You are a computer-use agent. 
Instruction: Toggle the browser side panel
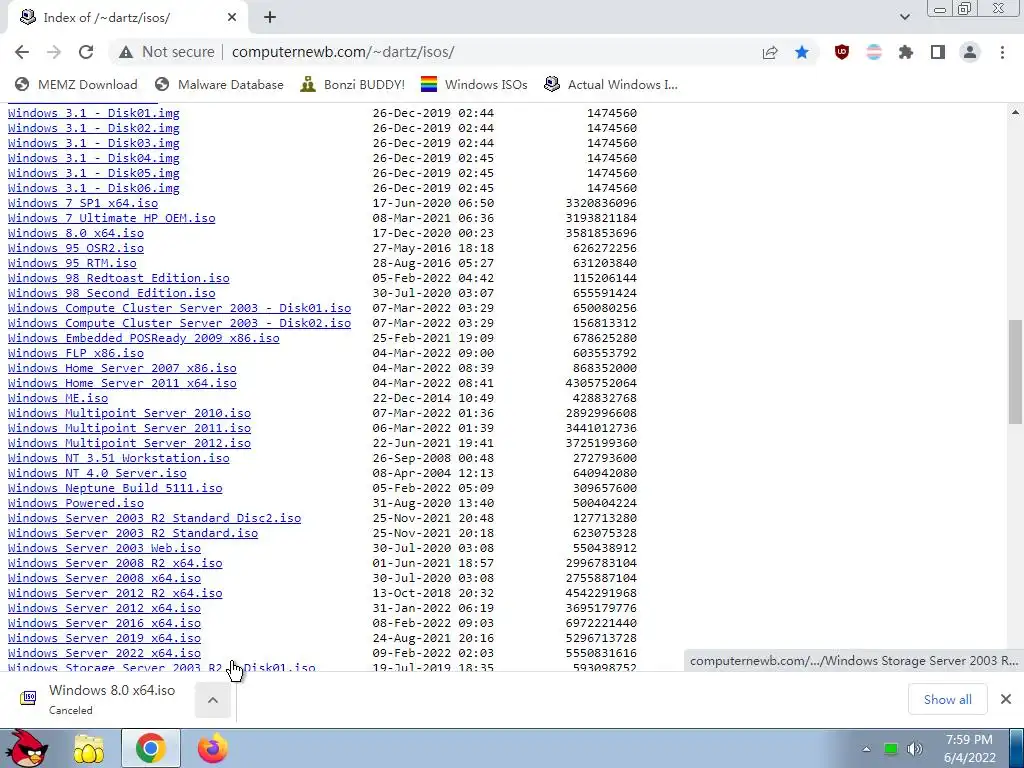coord(938,52)
